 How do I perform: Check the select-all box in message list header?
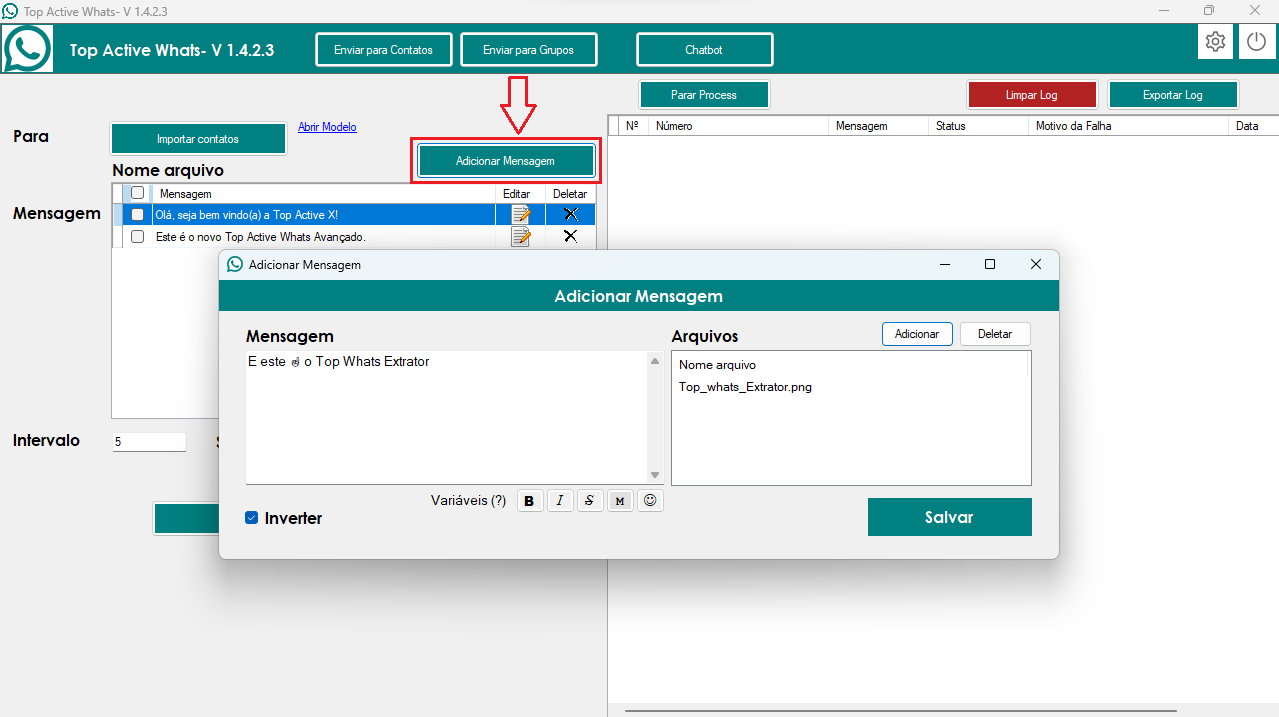[x=138, y=193]
